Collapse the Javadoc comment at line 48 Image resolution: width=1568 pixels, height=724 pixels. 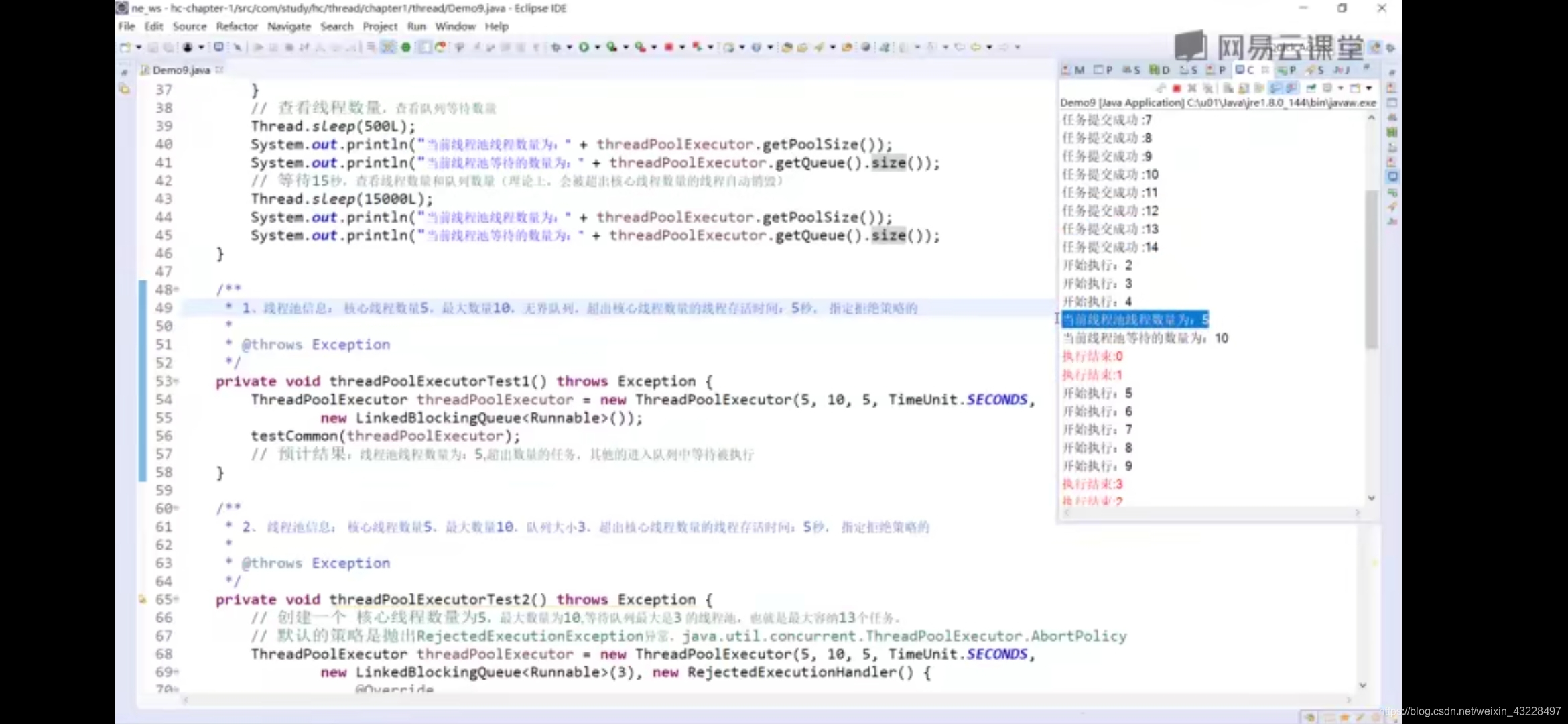tap(177, 290)
